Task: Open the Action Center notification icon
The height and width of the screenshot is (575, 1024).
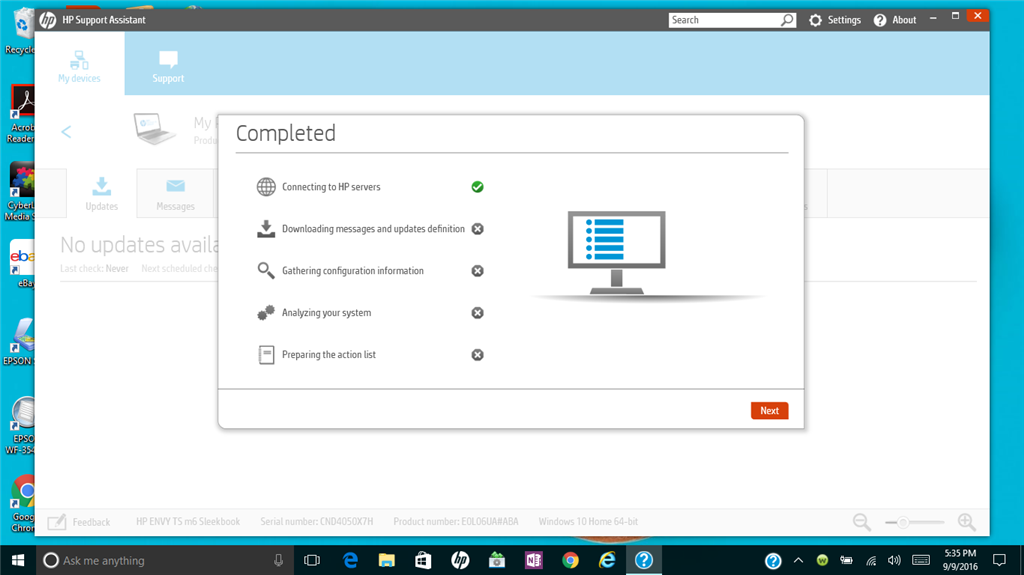Action: pyautogui.click(x=999, y=560)
